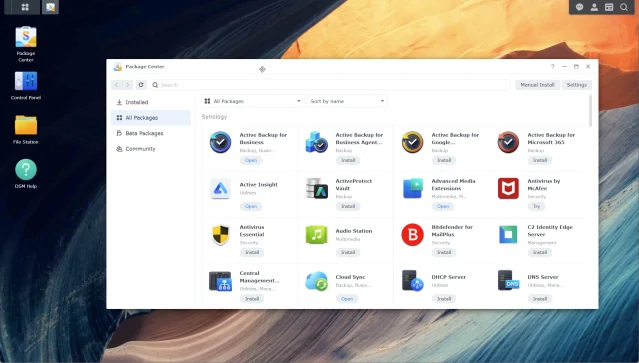Open Active Insight package

(x=251, y=206)
